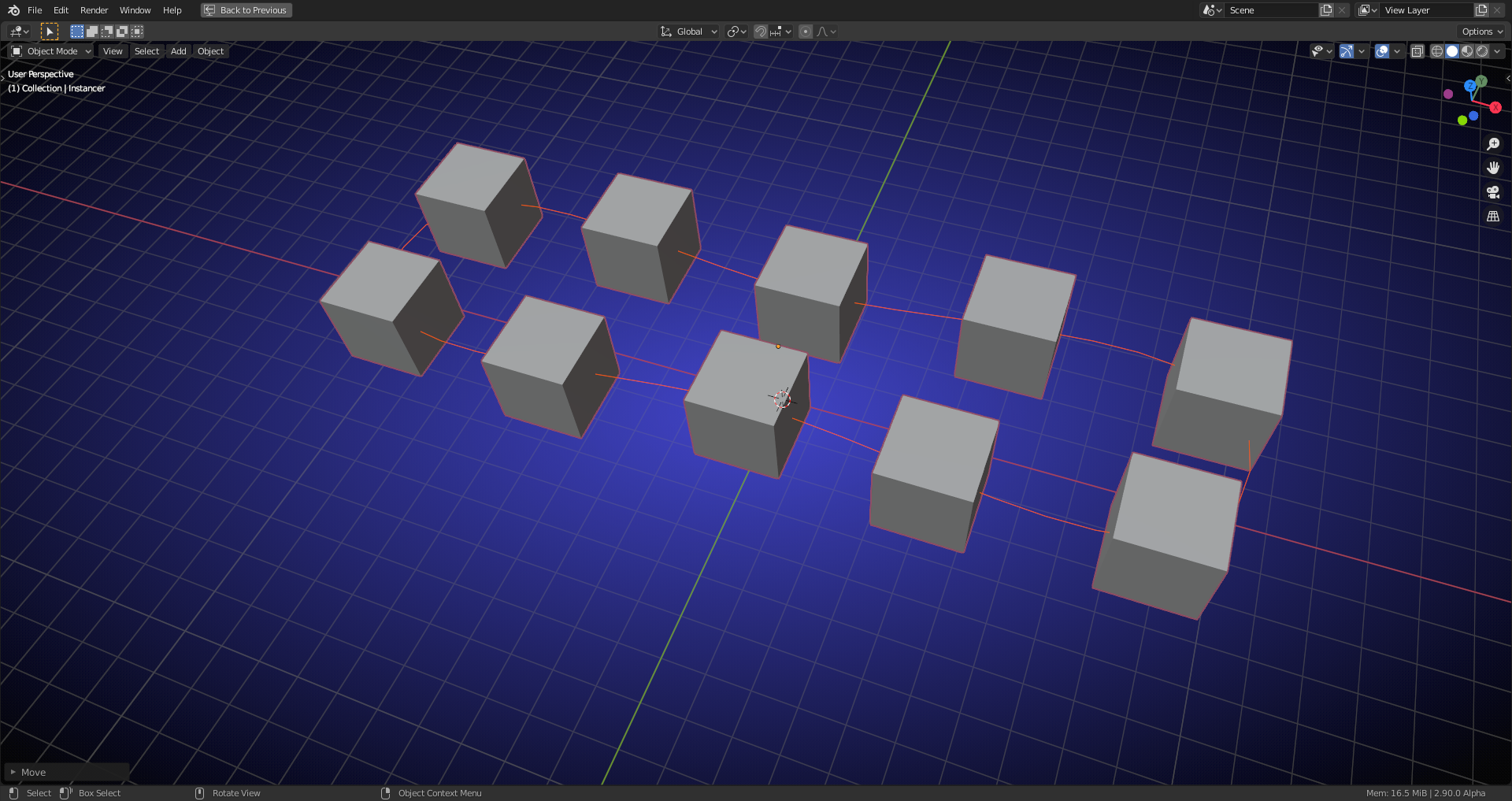
Task: Activate the Zoom magnifier in the viewport sidebar
Action: (1493, 143)
